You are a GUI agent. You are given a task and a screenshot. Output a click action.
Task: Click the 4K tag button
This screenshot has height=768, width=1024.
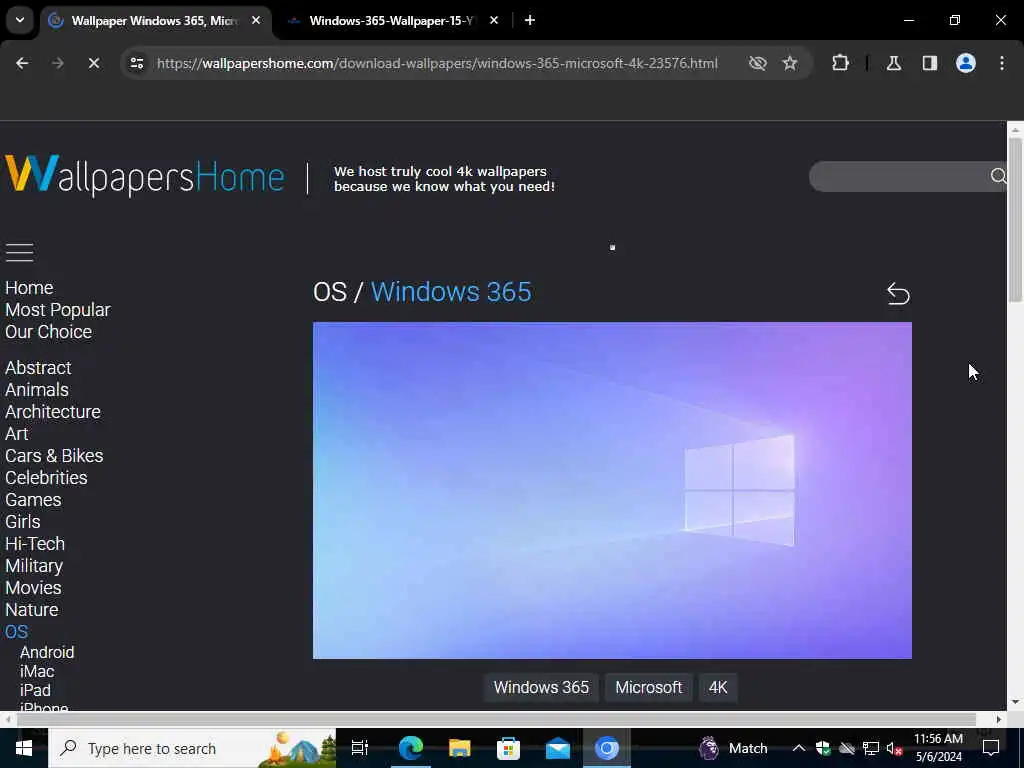718,688
